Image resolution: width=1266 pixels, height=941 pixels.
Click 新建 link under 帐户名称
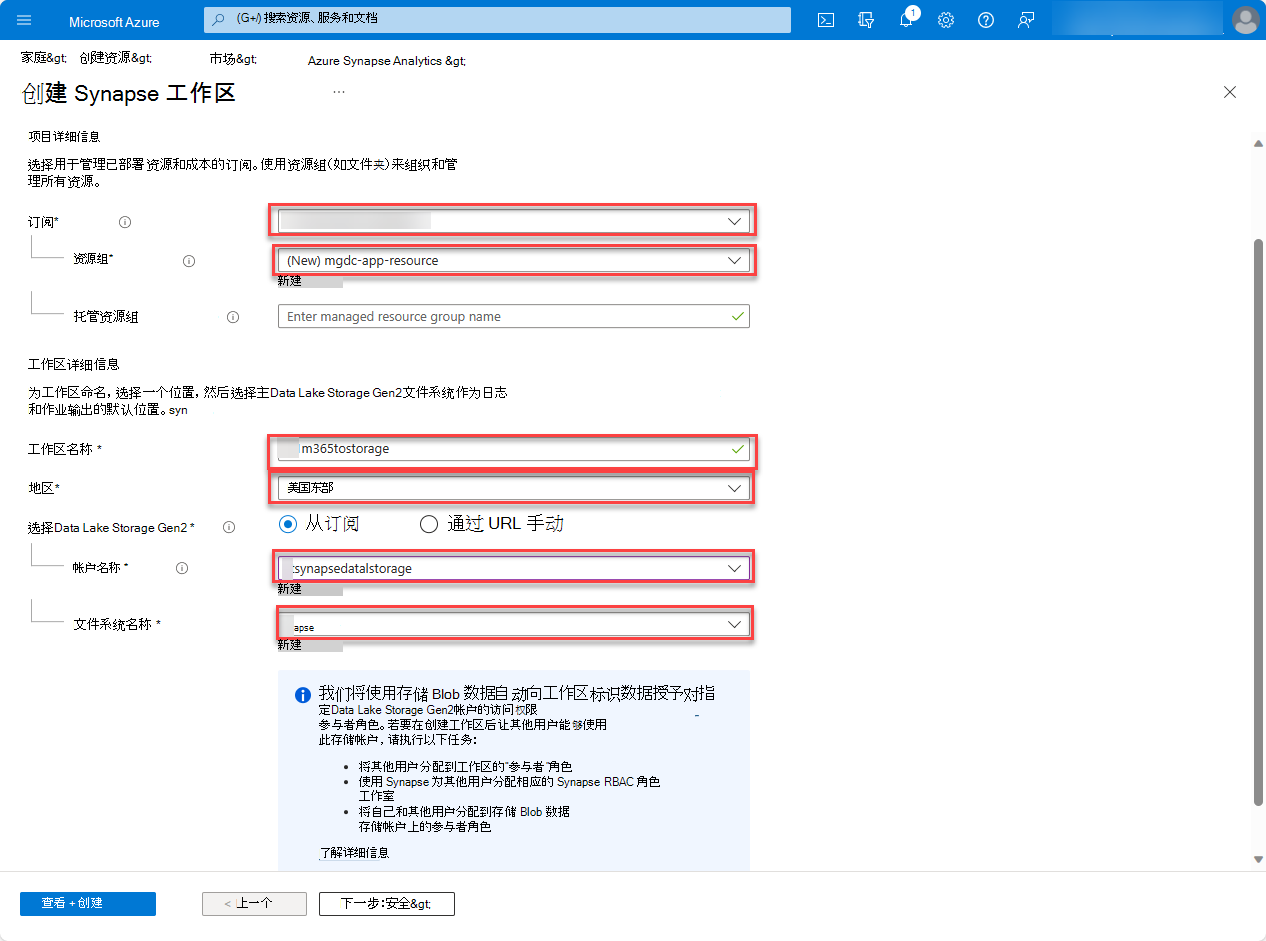290,589
